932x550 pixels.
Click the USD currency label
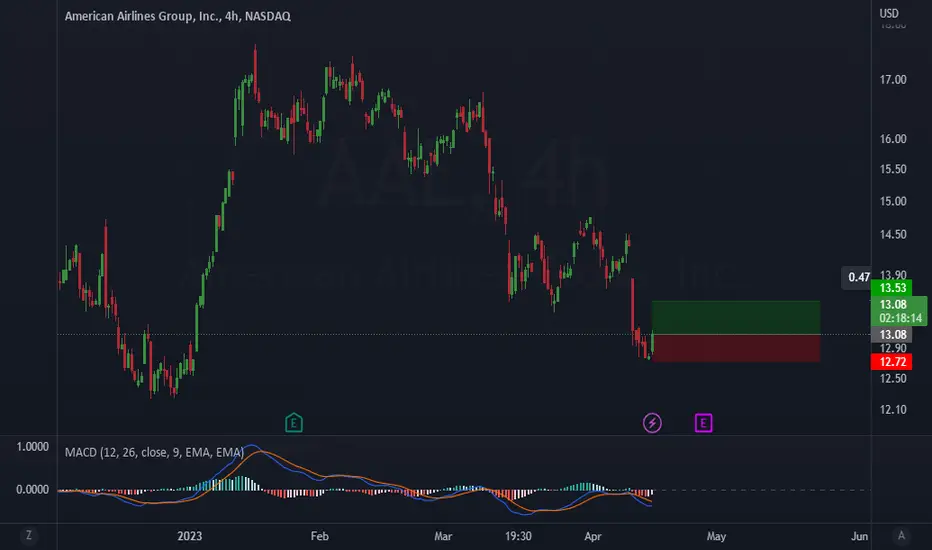coord(889,13)
